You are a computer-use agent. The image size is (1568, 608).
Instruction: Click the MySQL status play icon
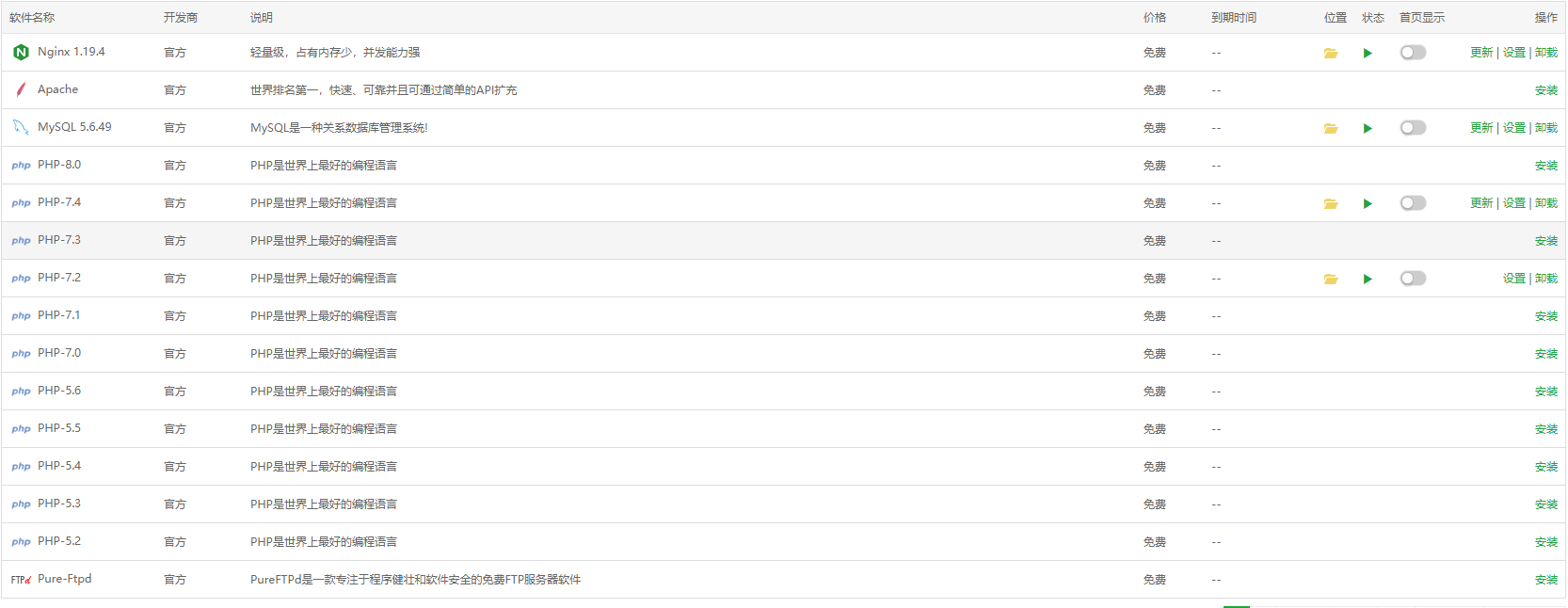coord(1368,128)
